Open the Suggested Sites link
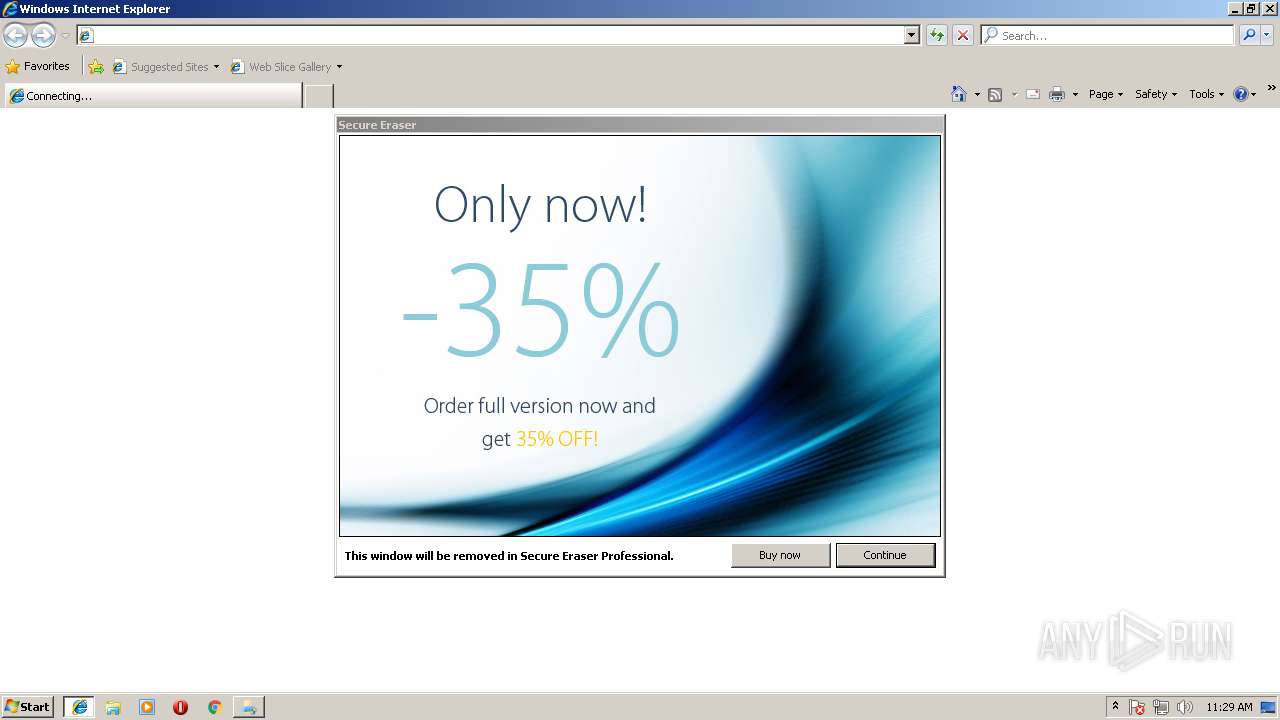1280x720 pixels. click(165, 67)
